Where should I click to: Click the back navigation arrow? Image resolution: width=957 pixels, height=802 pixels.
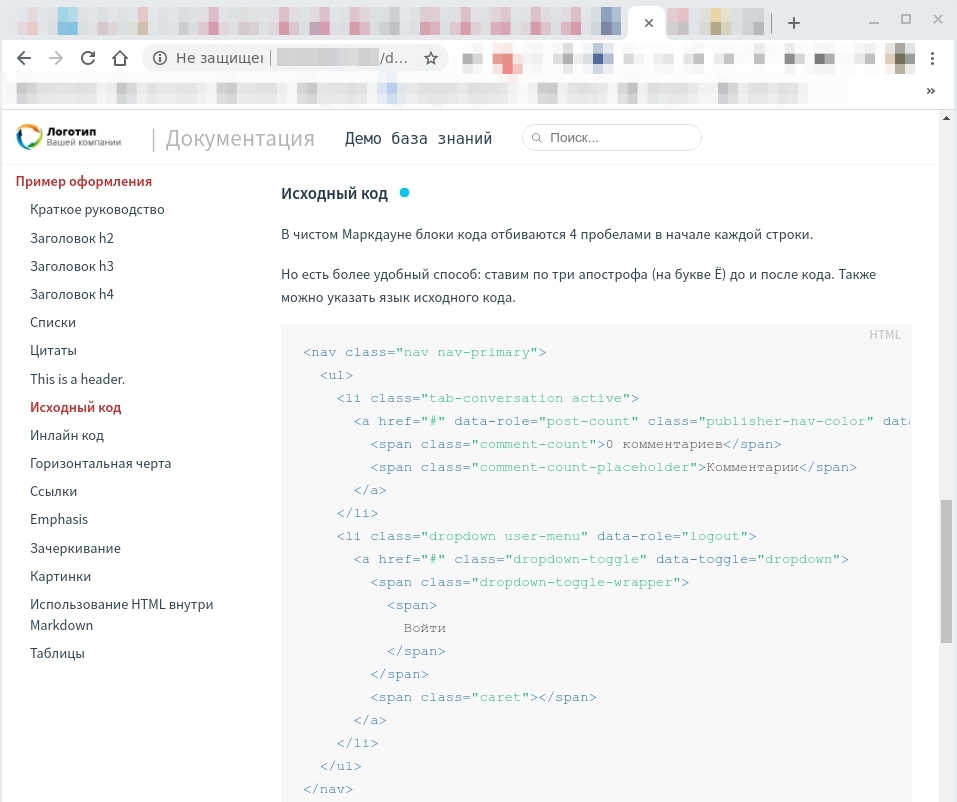coord(24,58)
